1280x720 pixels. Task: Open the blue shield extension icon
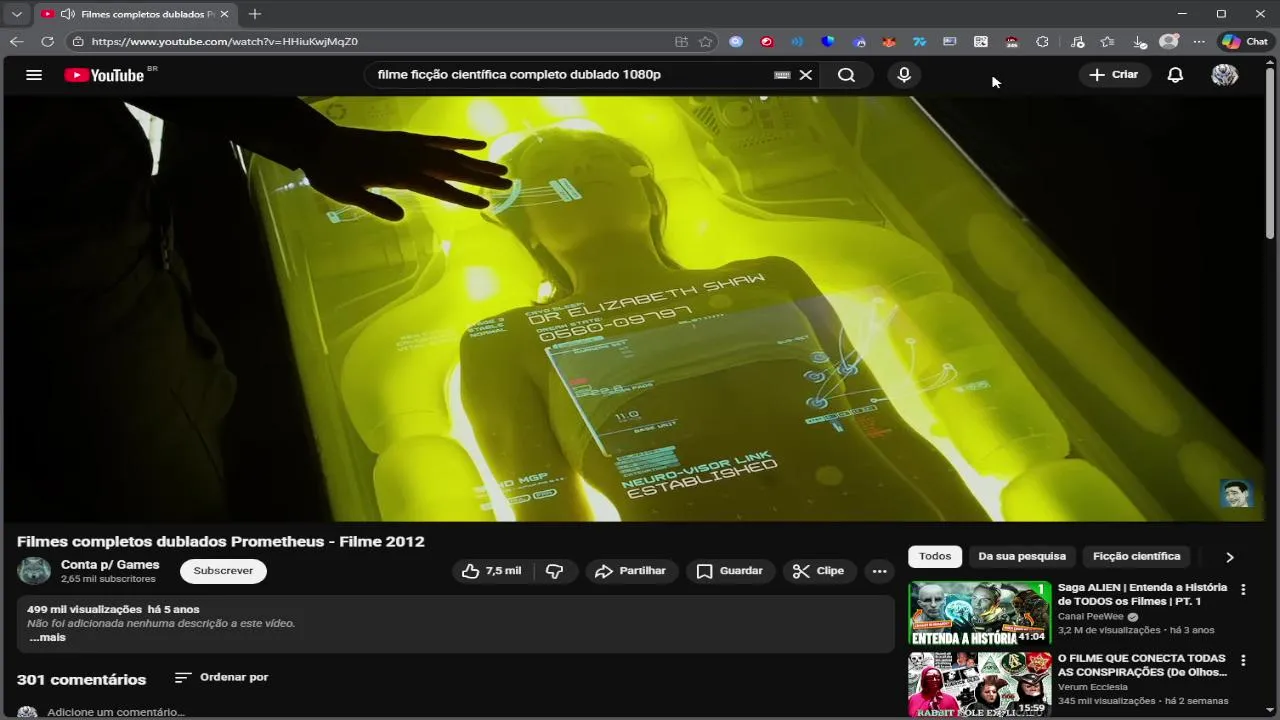[828, 42]
